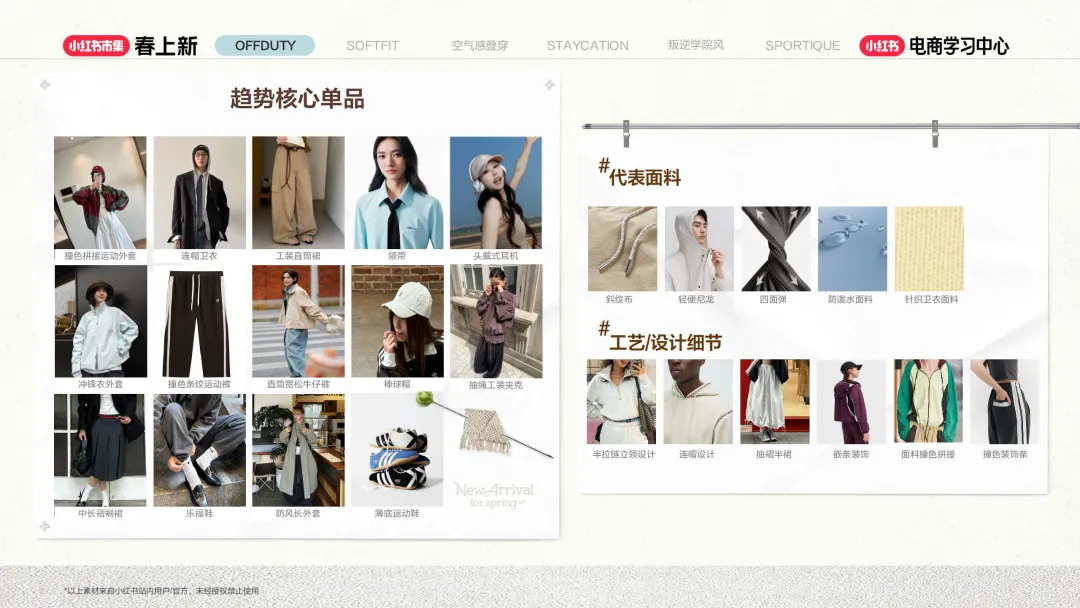Click the 冲锋衣外套 caption
Viewport: 1080px width, 608px height.
(x=101, y=384)
